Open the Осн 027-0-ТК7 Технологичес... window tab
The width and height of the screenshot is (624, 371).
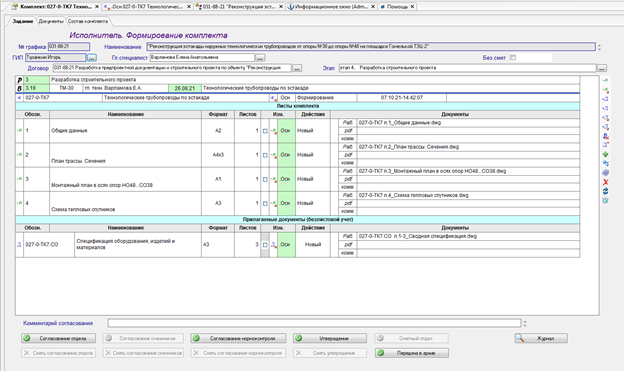[147, 7]
